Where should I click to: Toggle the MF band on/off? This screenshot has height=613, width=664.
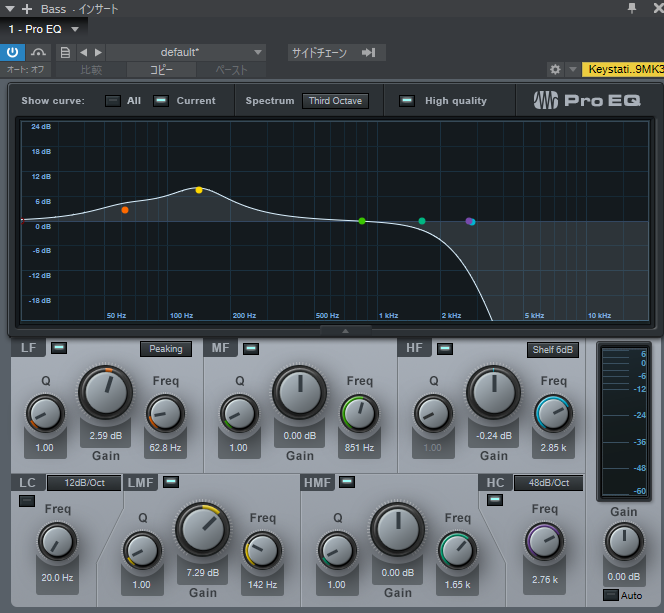[251, 349]
